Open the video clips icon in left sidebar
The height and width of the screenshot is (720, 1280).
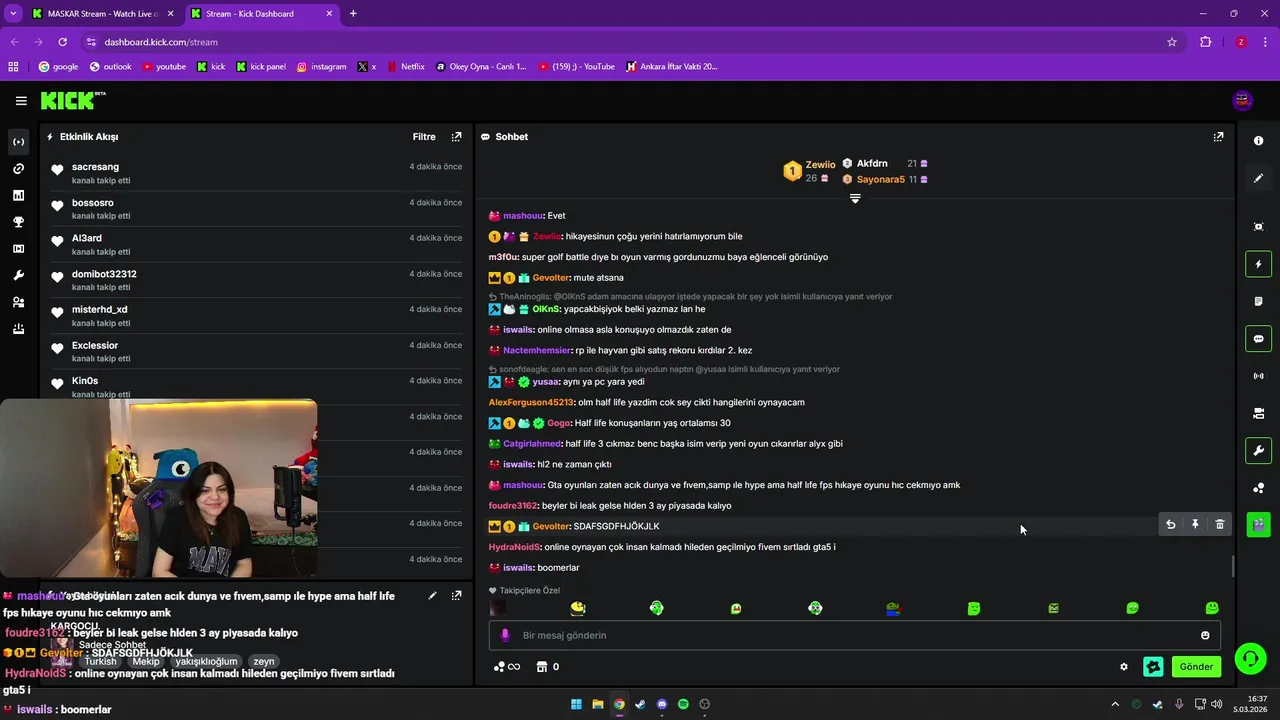pyautogui.click(x=18, y=249)
